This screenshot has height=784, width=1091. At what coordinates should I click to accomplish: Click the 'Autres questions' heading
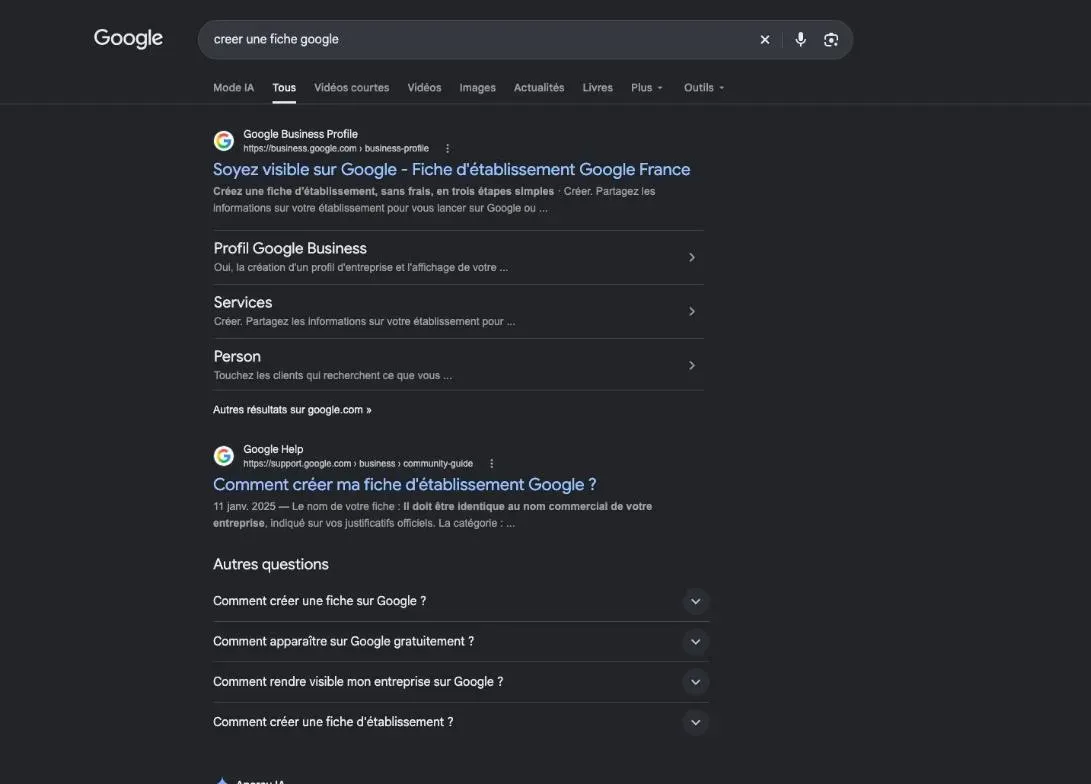pyautogui.click(x=271, y=564)
